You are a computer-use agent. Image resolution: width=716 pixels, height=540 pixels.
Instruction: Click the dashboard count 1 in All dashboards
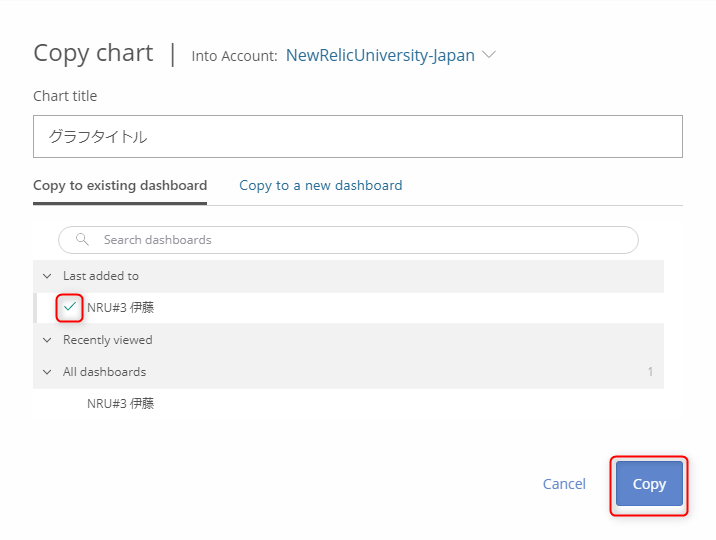pyautogui.click(x=650, y=372)
